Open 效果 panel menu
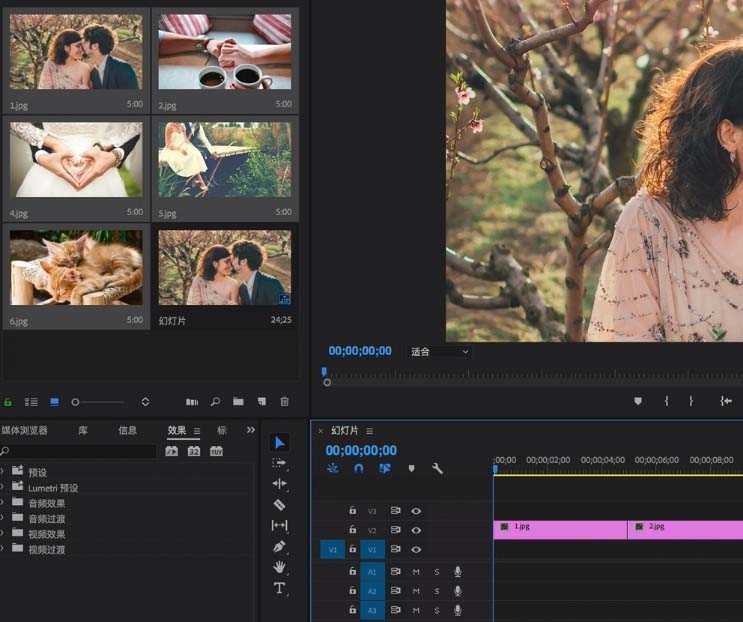743x622 pixels. pos(197,431)
